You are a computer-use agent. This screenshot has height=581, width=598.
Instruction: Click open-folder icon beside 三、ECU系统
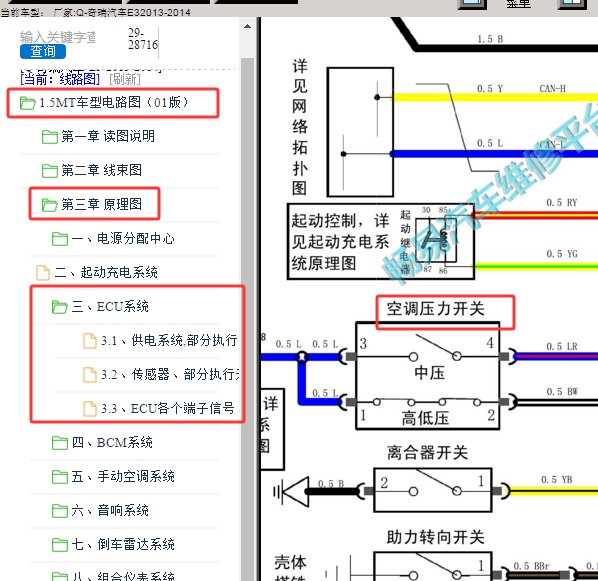pyautogui.click(x=60, y=307)
